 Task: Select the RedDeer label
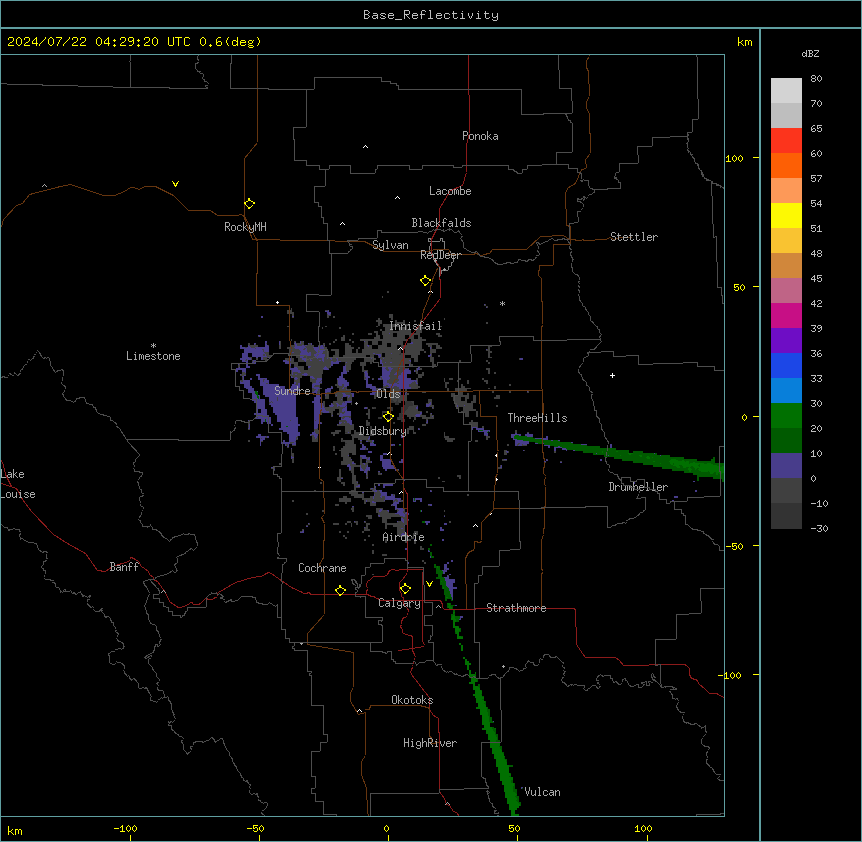coord(440,255)
